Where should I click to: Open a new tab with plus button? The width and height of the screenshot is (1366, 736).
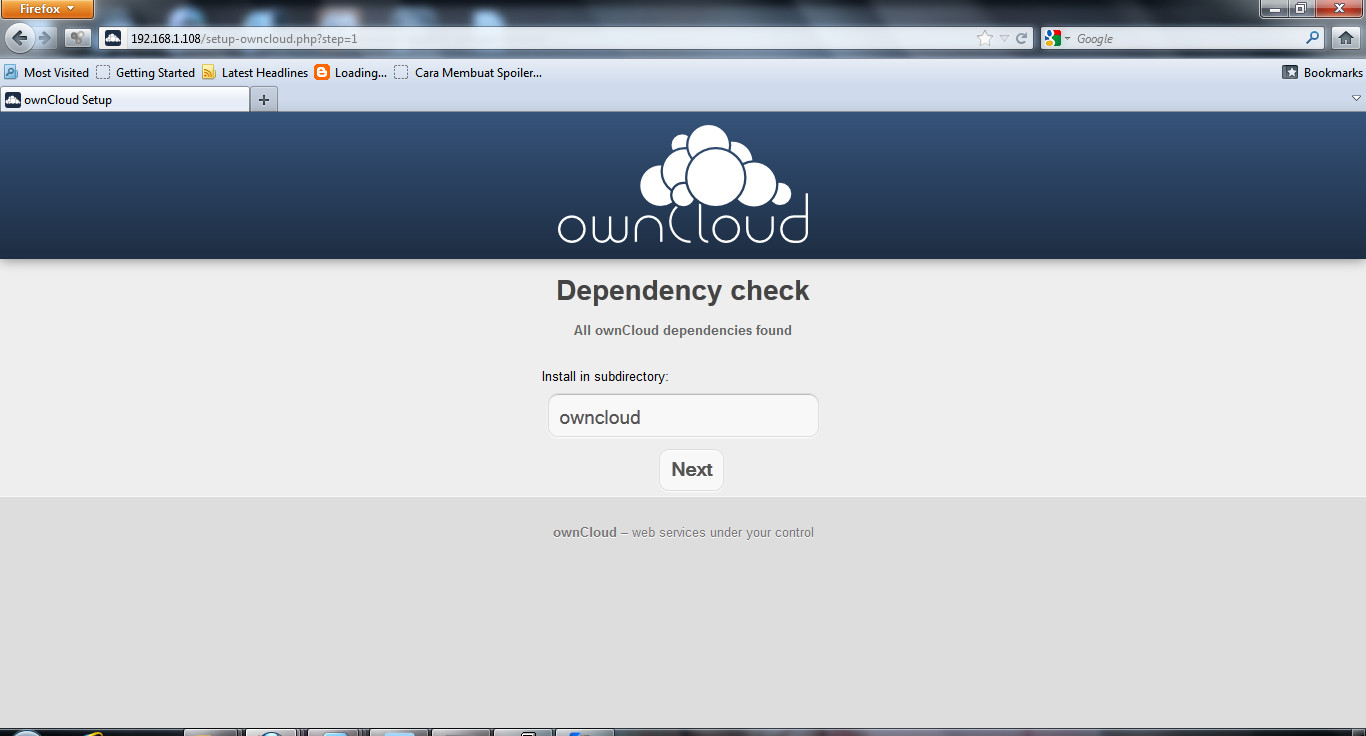click(264, 100)
